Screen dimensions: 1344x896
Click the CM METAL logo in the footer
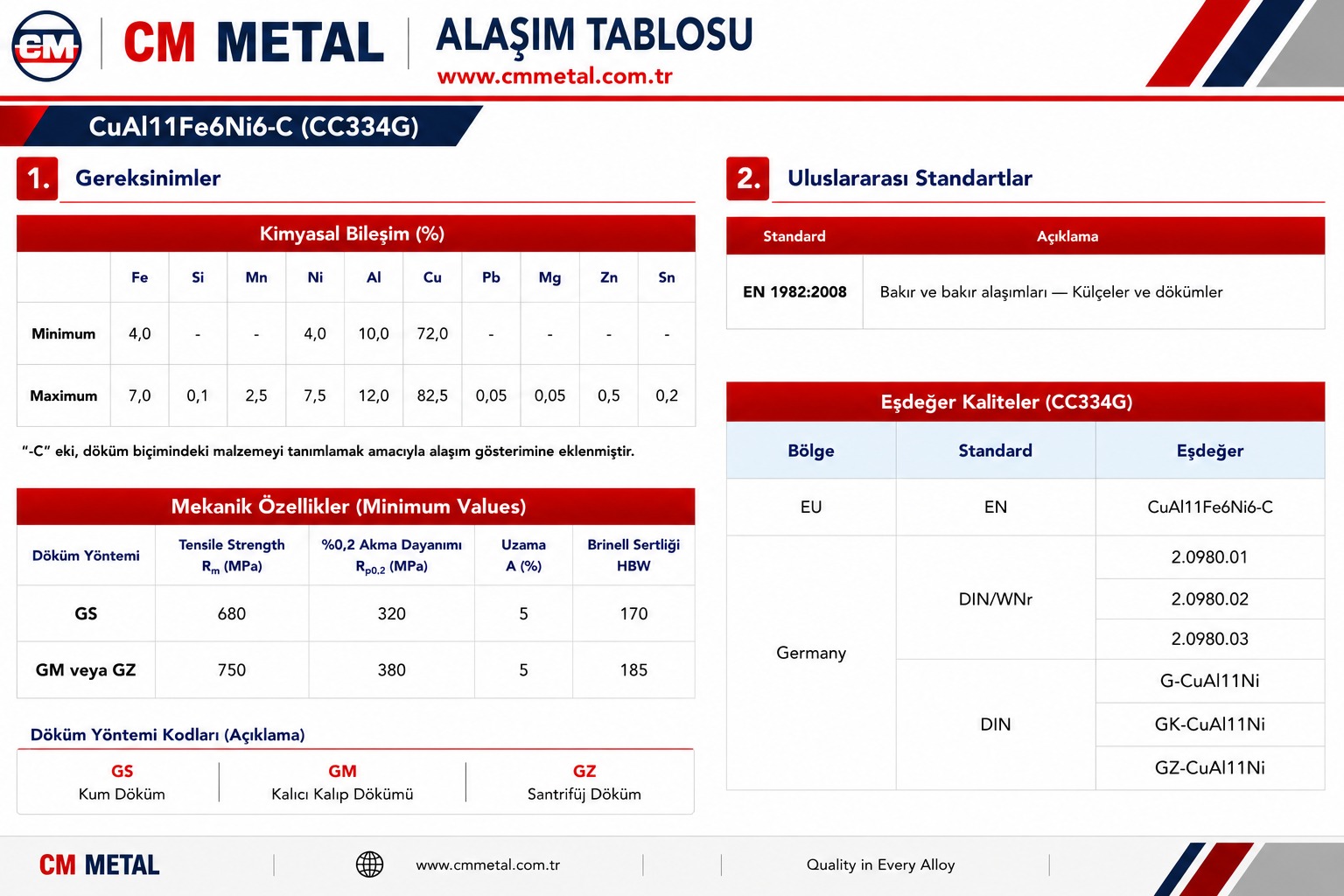pyautogui.click(x=100, y=865)
